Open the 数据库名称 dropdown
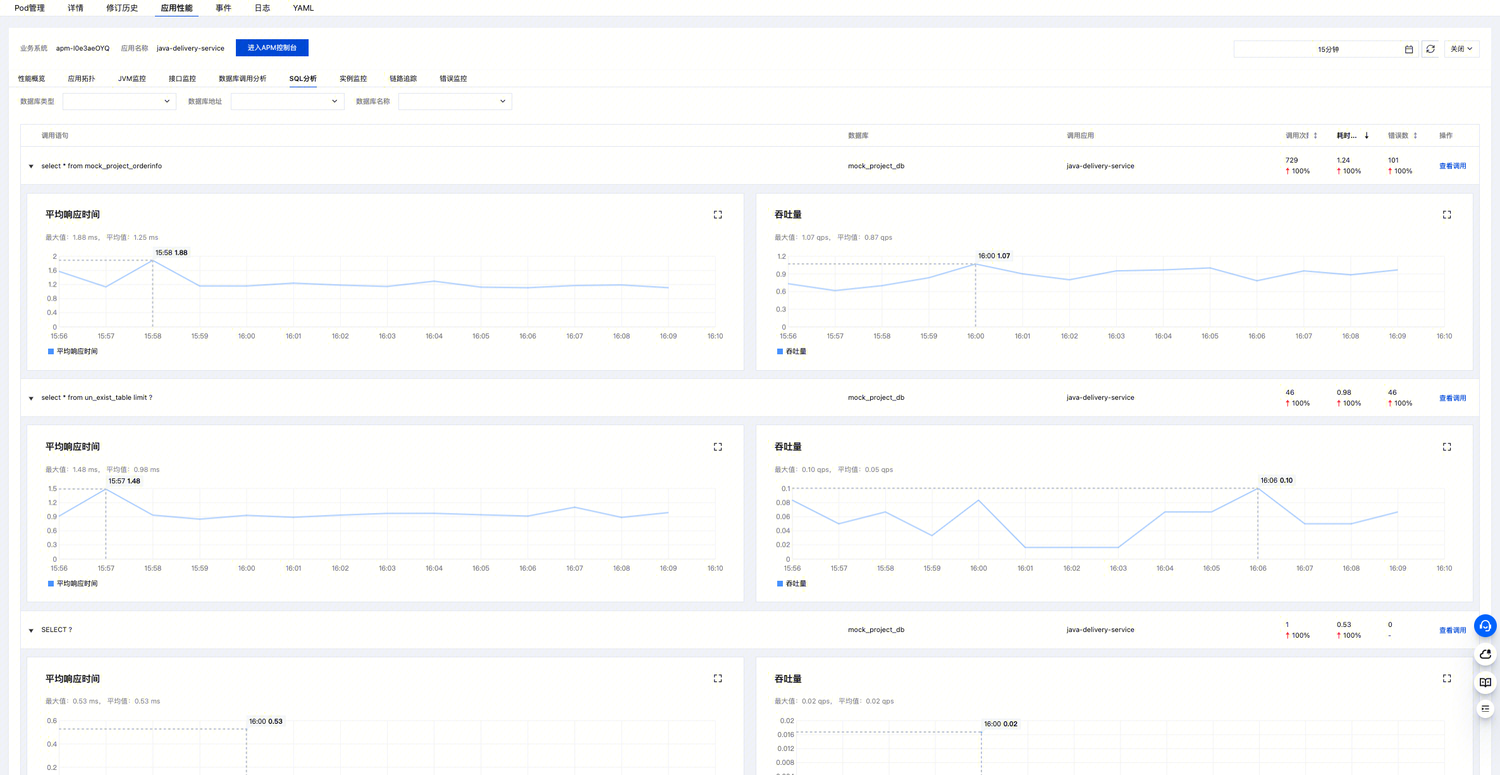 tap(455, 101)
